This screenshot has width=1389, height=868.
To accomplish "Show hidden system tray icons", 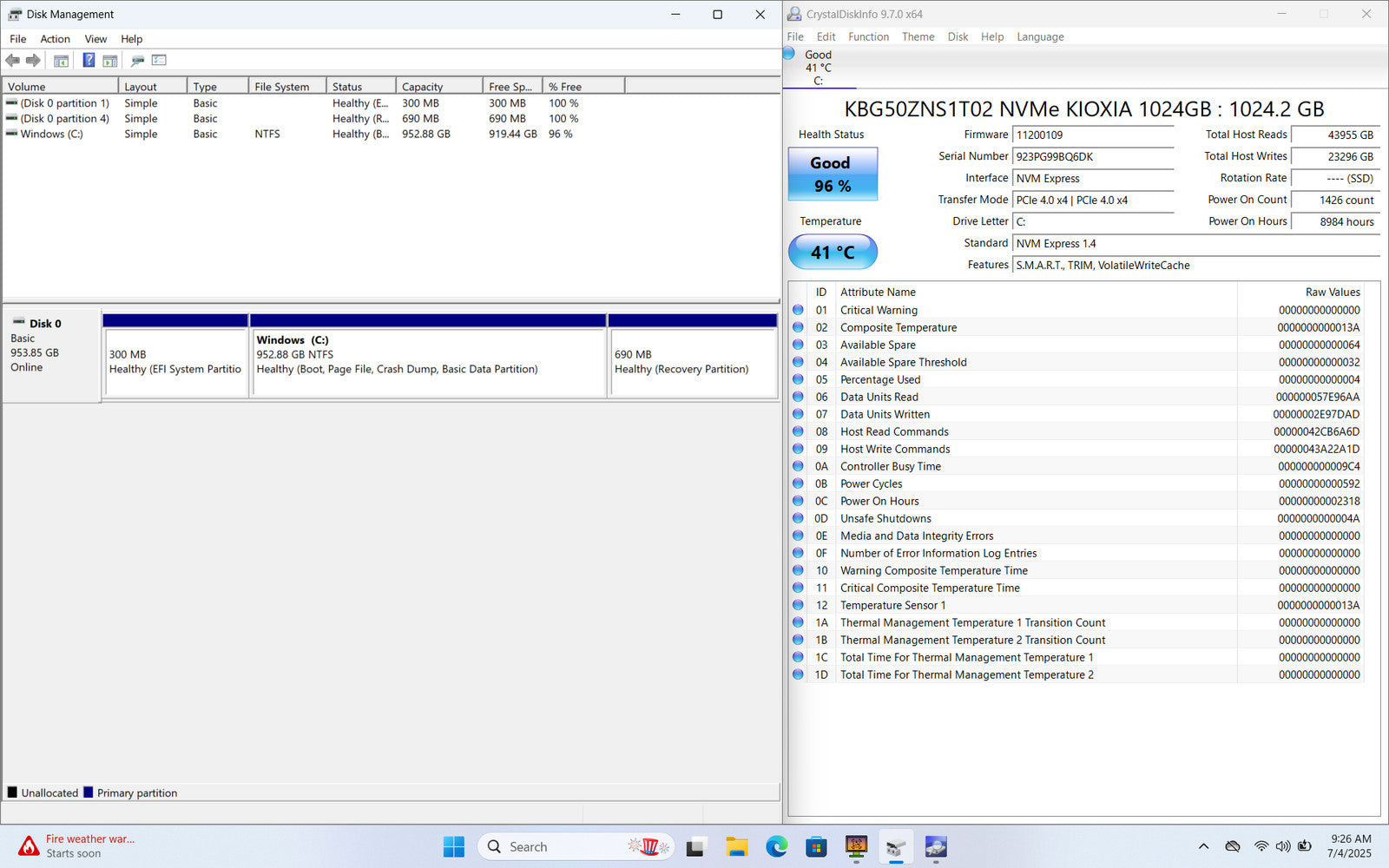I will point(1203,846).
